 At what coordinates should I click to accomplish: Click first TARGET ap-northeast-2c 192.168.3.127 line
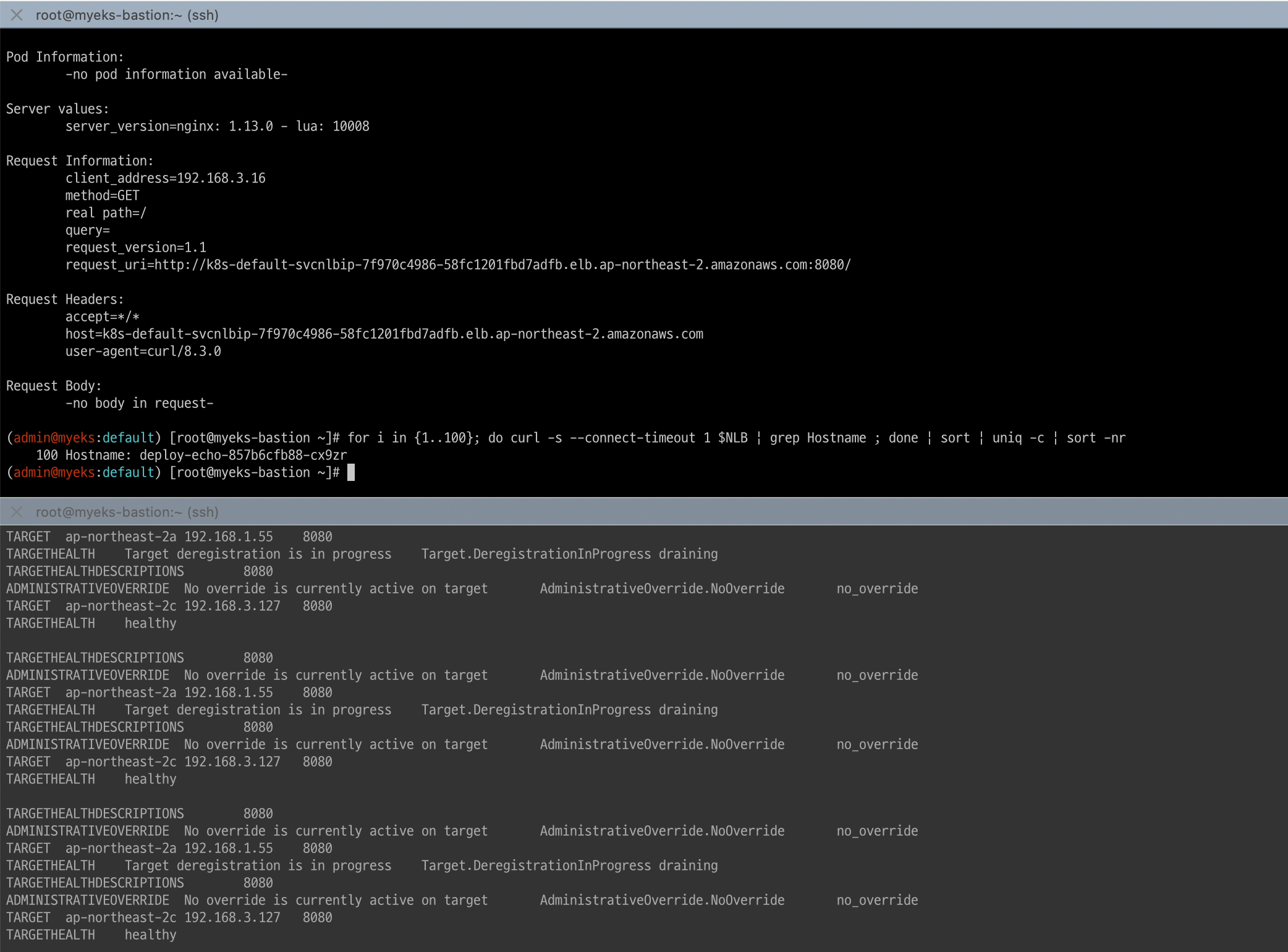click(169, 606)
